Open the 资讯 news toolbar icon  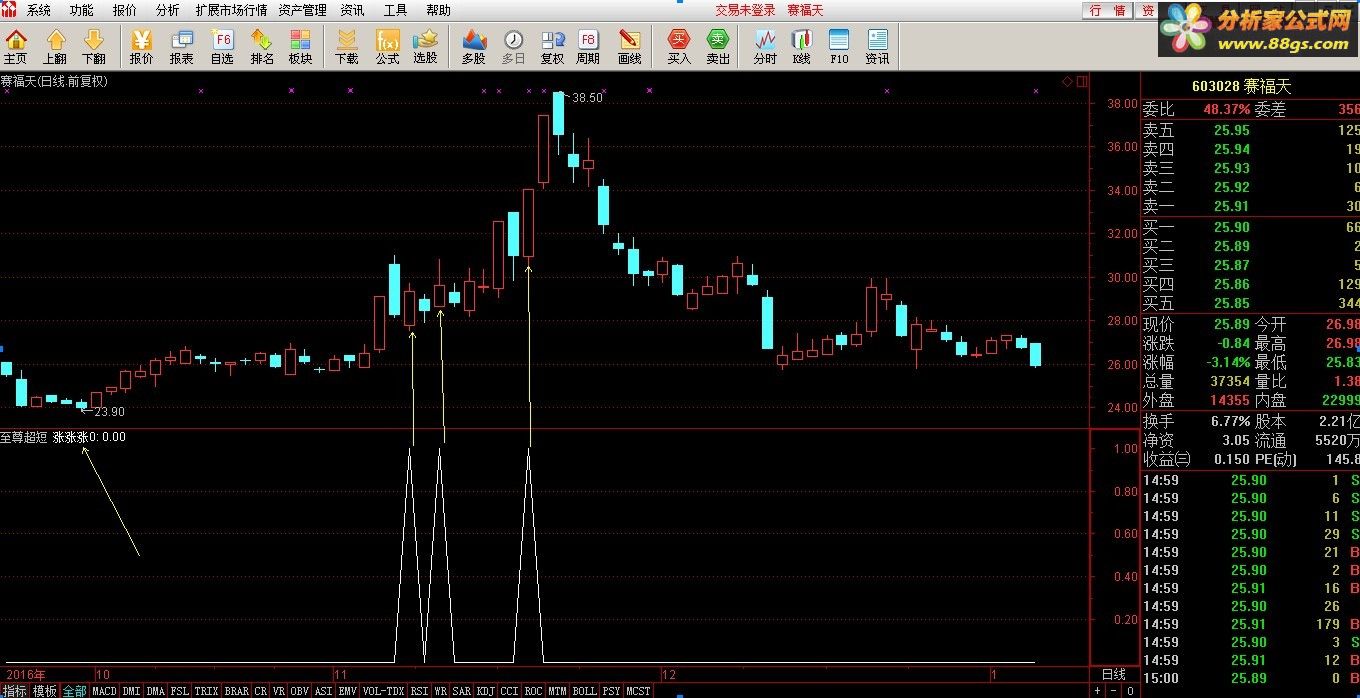click(x=877, y=47)
